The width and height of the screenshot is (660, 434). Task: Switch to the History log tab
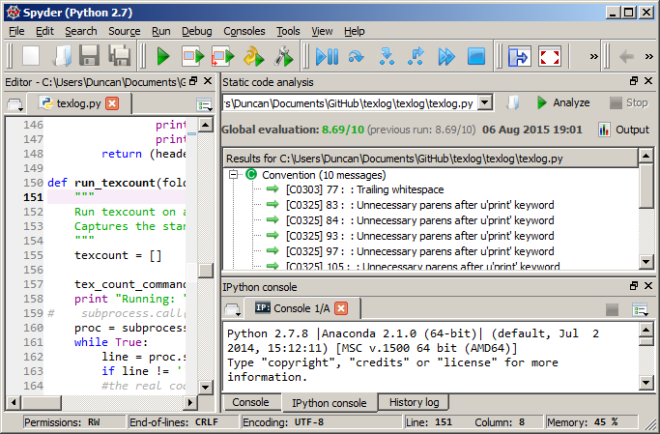click(412, 402)
